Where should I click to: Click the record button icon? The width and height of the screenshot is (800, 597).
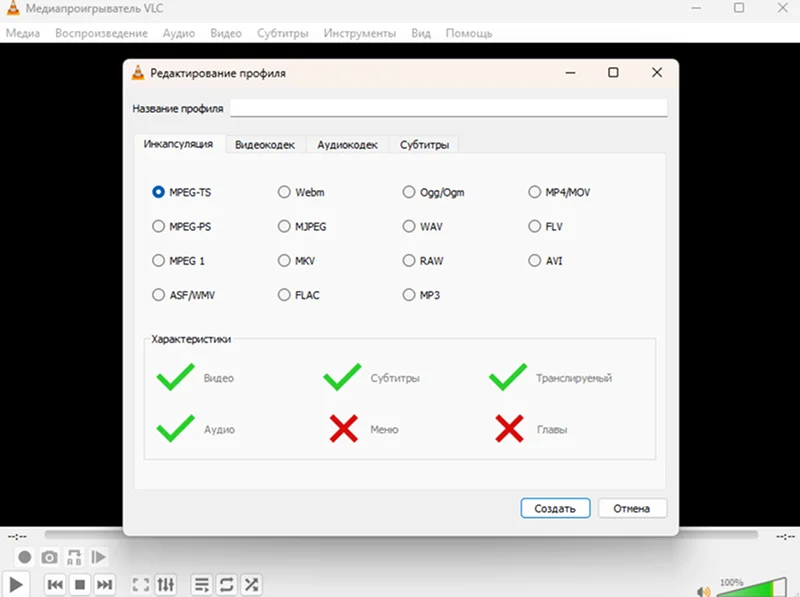24,557
